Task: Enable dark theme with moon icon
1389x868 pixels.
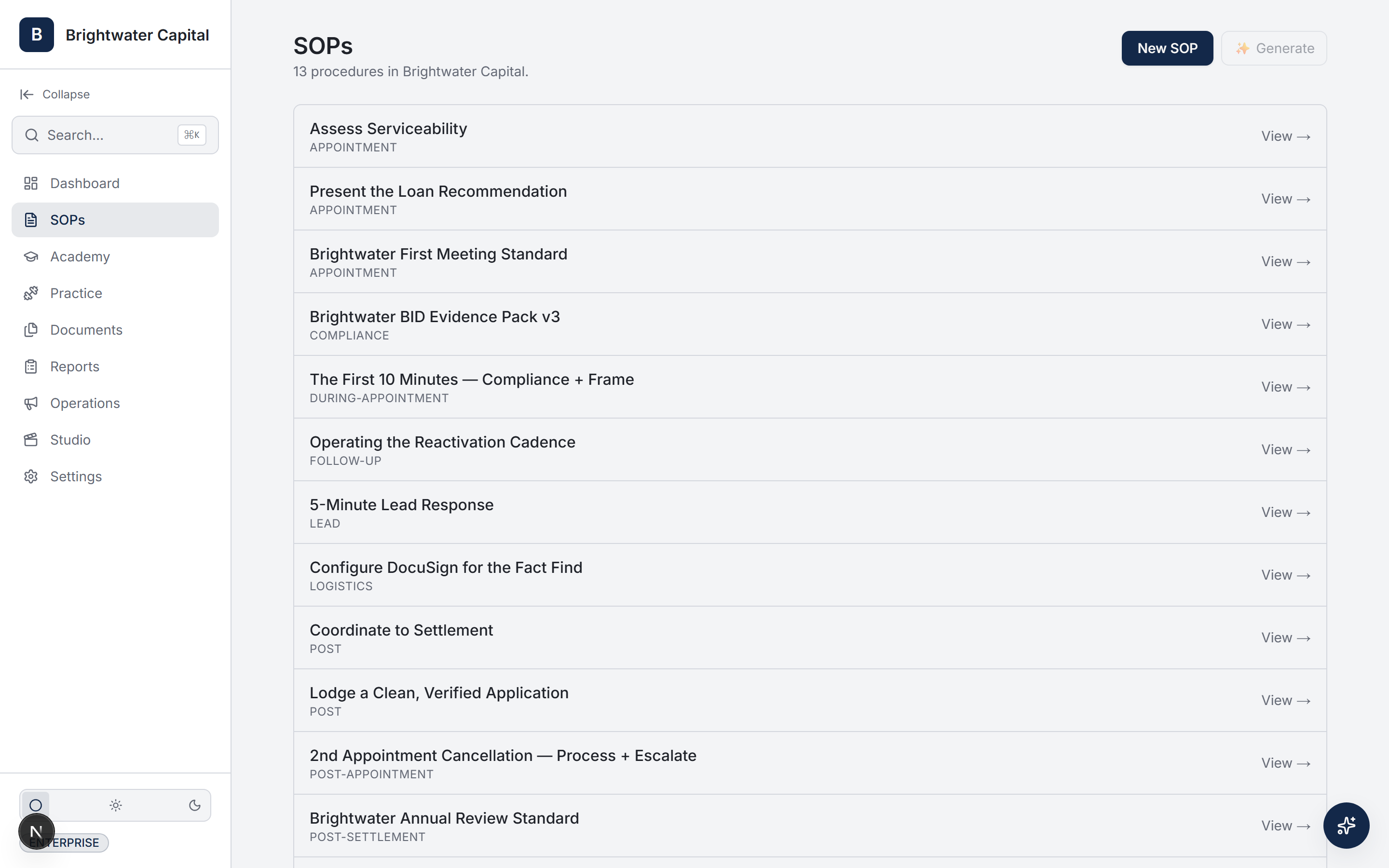Action: [194, 805]
